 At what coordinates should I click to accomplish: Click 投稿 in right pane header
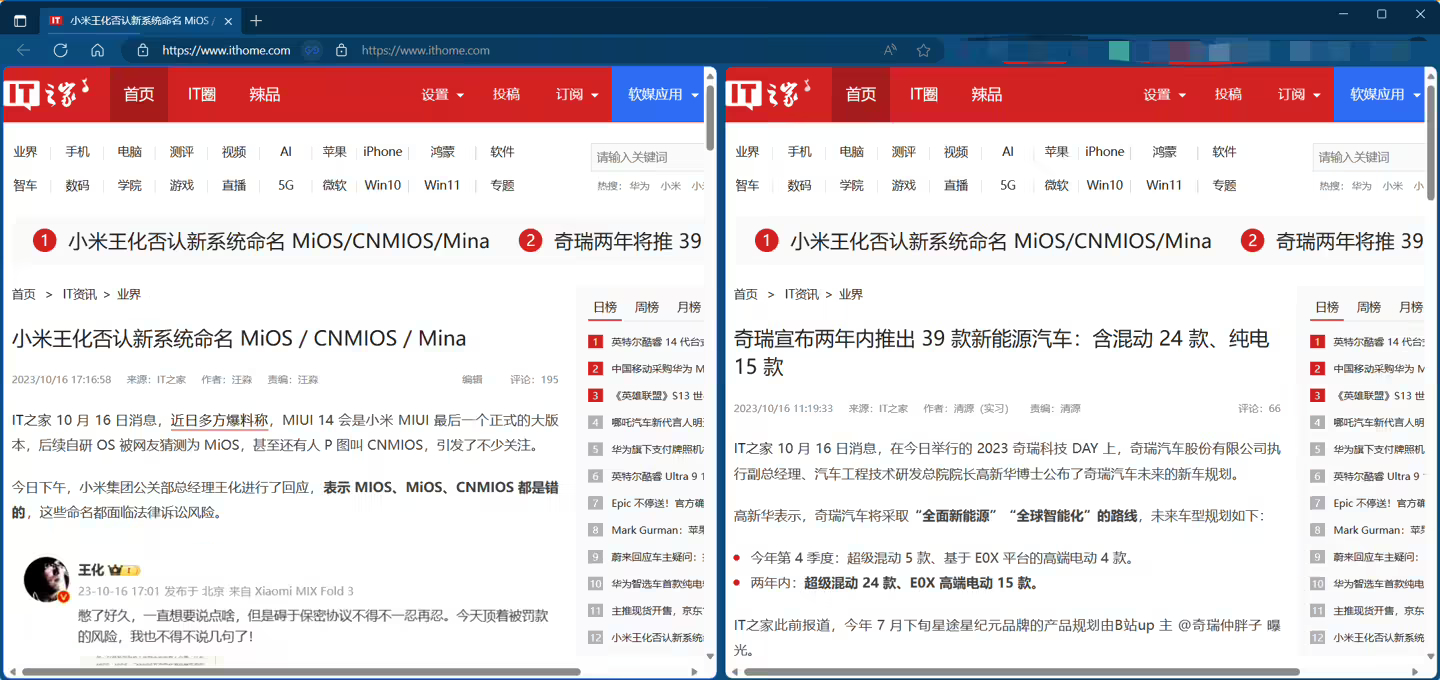coord(1228,94)
